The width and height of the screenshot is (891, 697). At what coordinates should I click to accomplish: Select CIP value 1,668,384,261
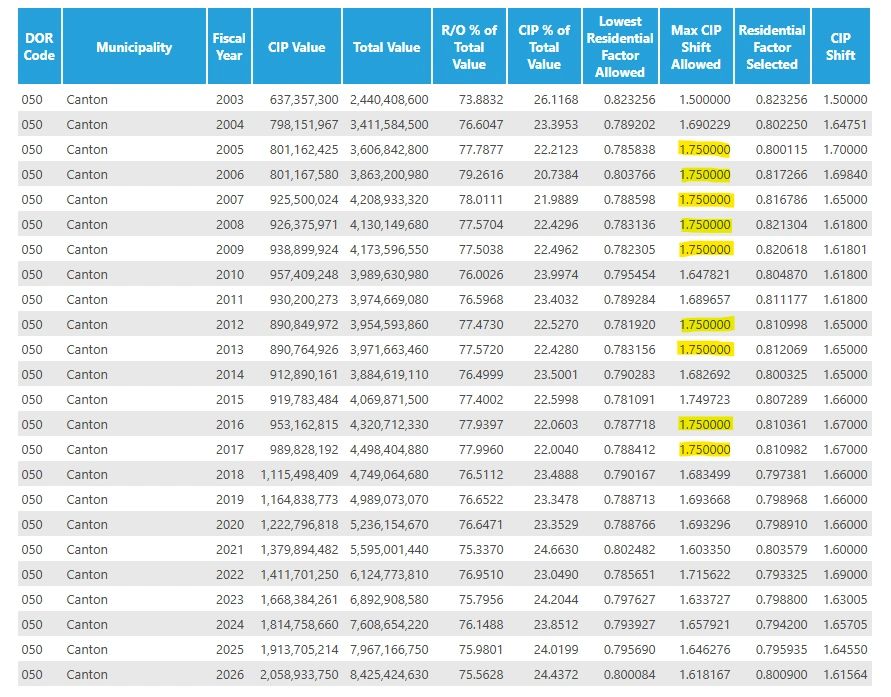click(299, 599)
